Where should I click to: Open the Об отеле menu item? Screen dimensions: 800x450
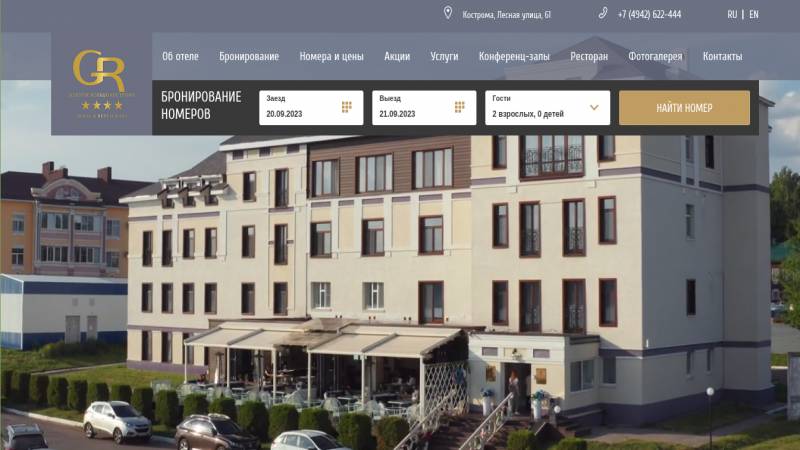(180, 57)
